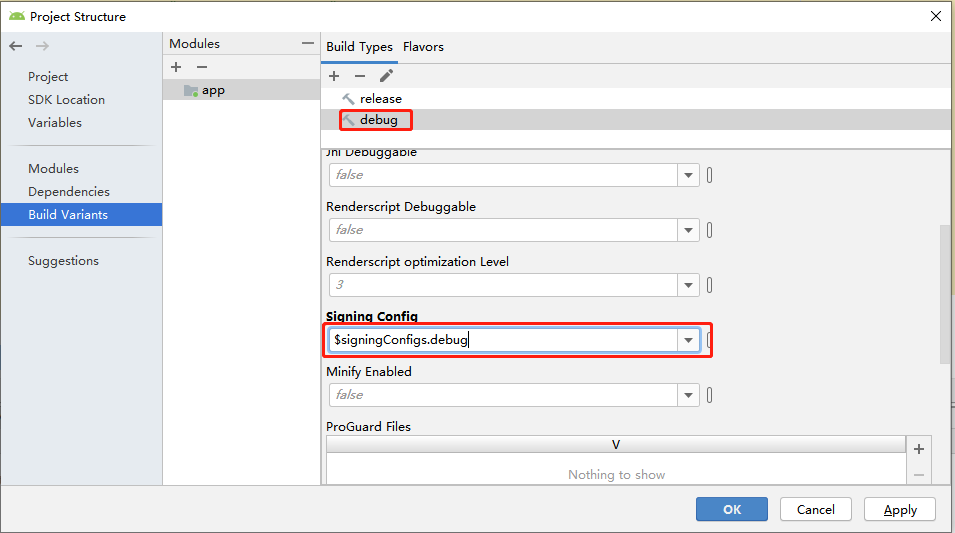
Task: Open Dependencies in left sidebar
Action: (69, 192)
